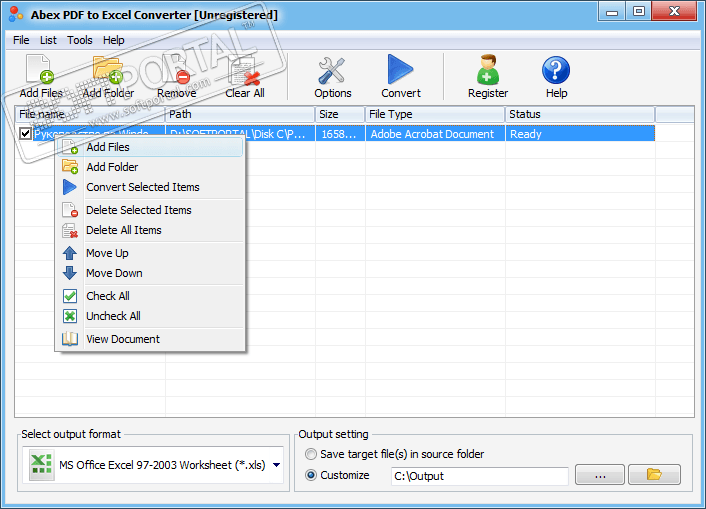The height and width of the screenshot is (509, 706).
Task: Click the Excel icon in output format box
Action: tap(41, 465)
